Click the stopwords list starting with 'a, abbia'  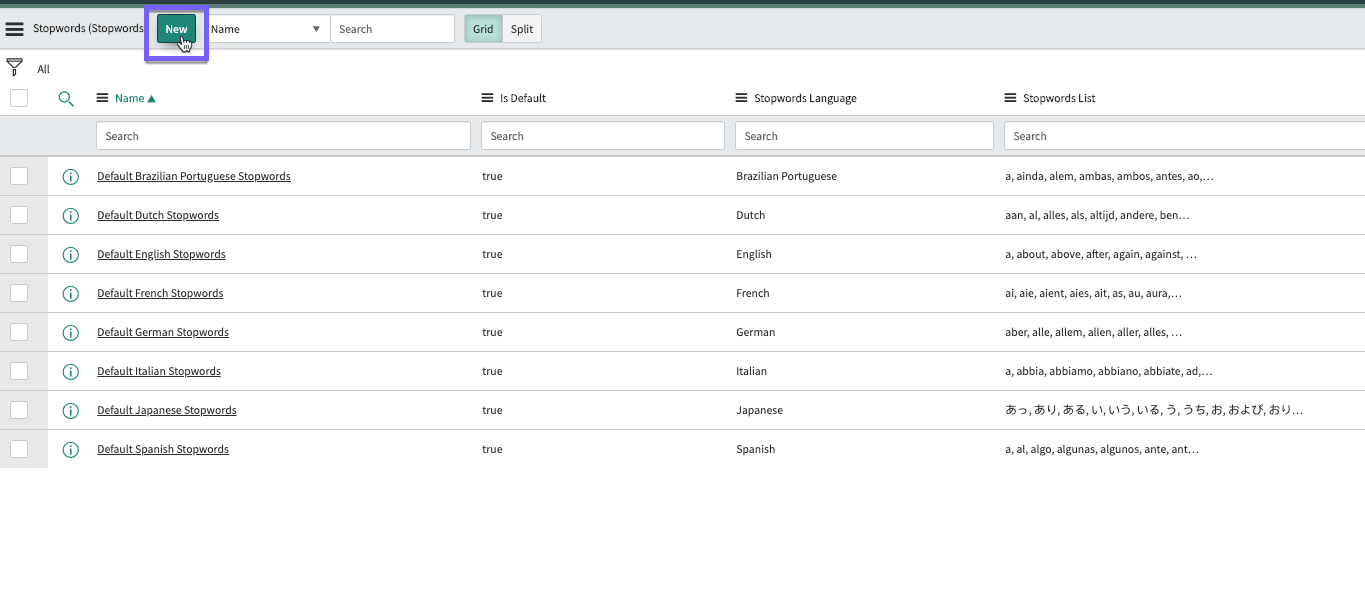pos(1108,371)
